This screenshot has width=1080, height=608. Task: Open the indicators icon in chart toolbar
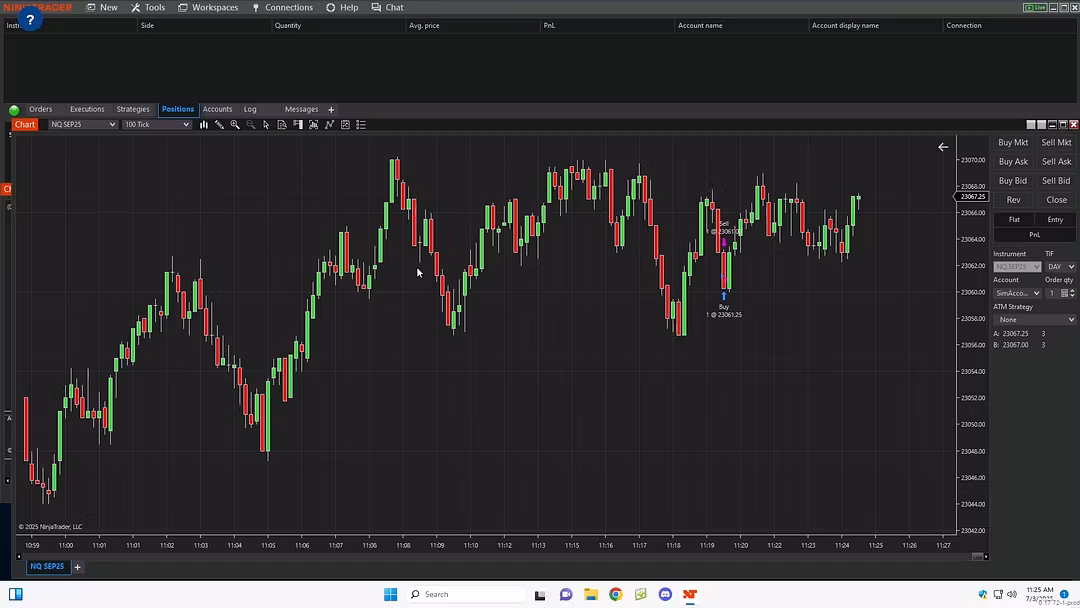pyautogui.click(x=329, y=125)
